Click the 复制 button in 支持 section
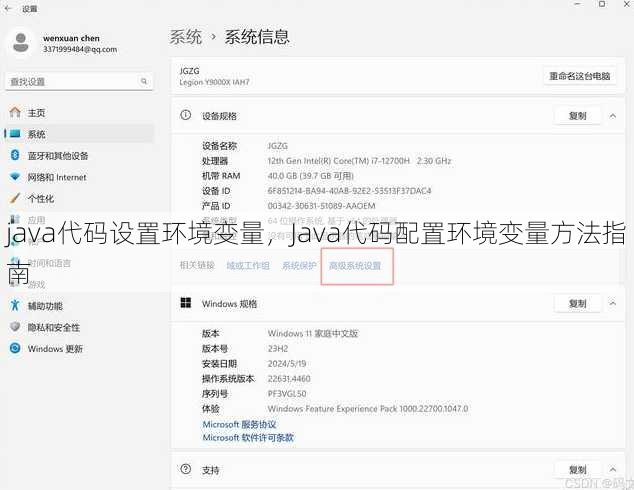 (577, 470)
